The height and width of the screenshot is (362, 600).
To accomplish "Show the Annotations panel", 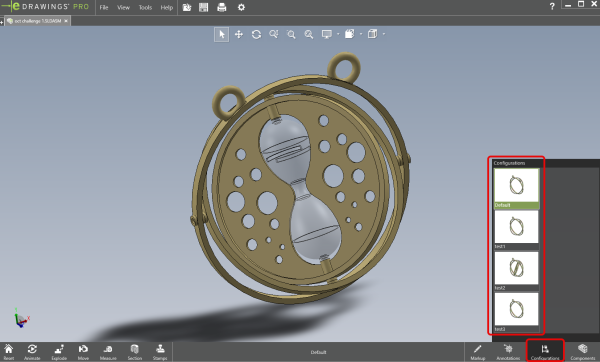I will click(508, 352).
